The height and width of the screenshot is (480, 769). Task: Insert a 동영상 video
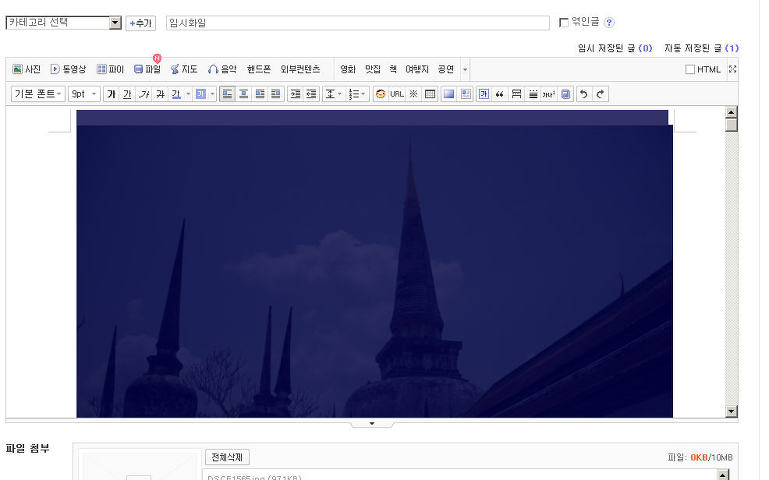tap(68, 69)
